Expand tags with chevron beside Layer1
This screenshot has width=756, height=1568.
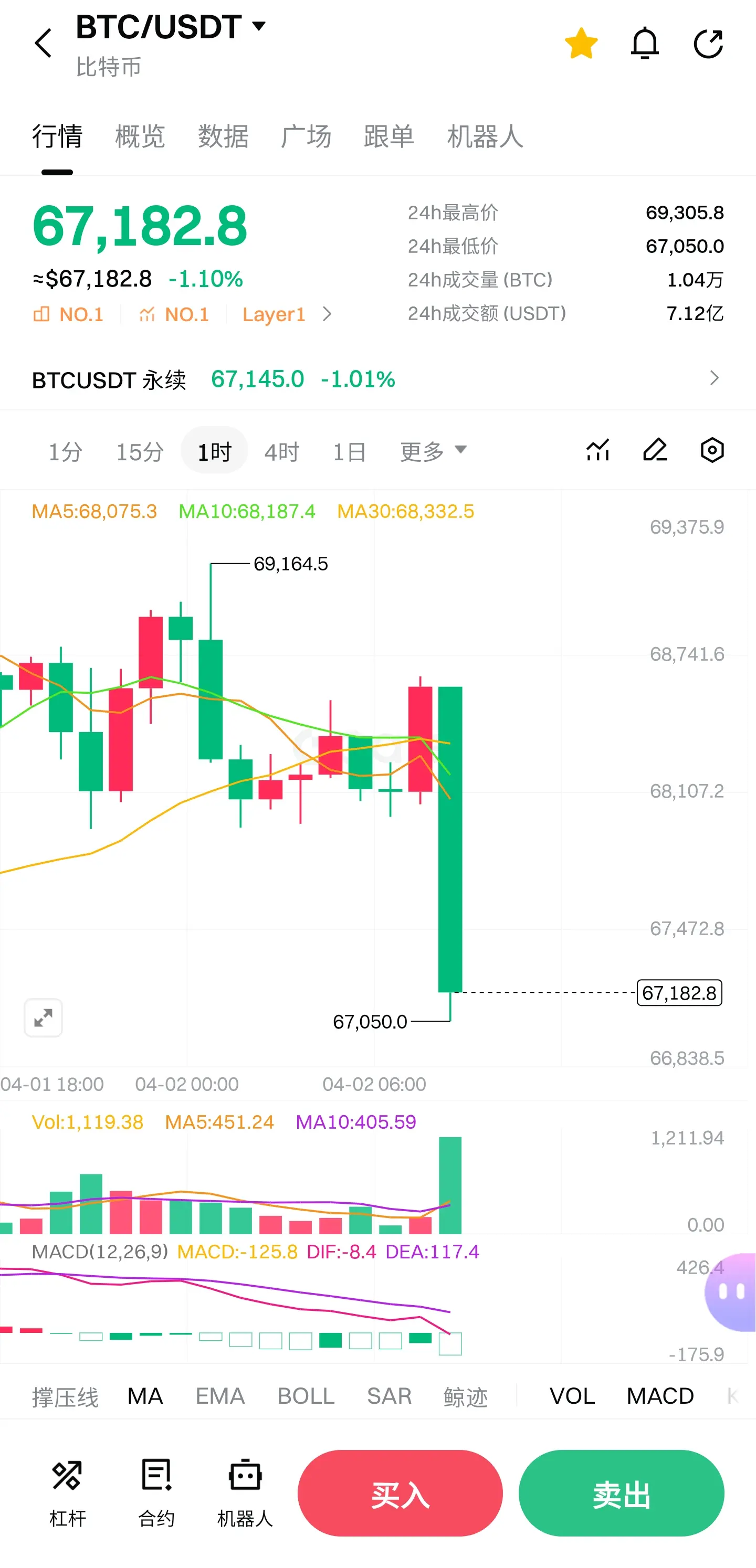tap(327, 314)
